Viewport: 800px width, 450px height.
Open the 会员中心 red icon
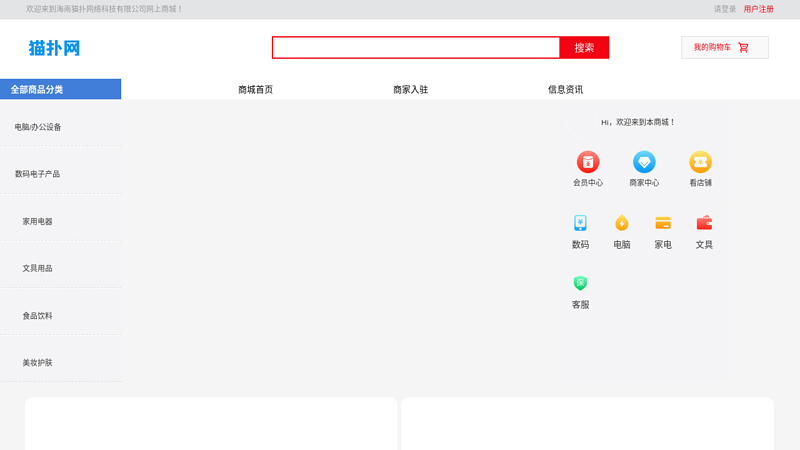(x=588, y=162)
